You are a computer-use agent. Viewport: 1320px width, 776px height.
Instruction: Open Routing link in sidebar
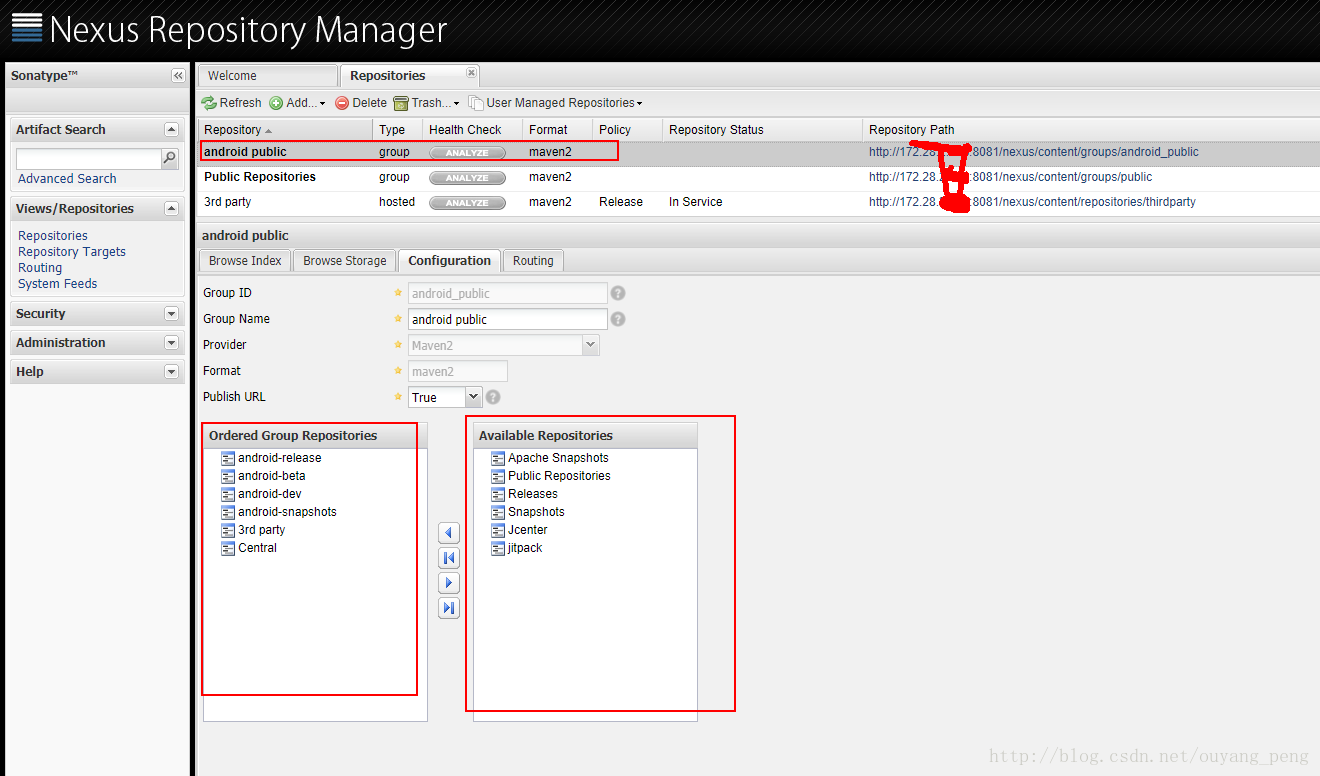click(x=40, y=268)
